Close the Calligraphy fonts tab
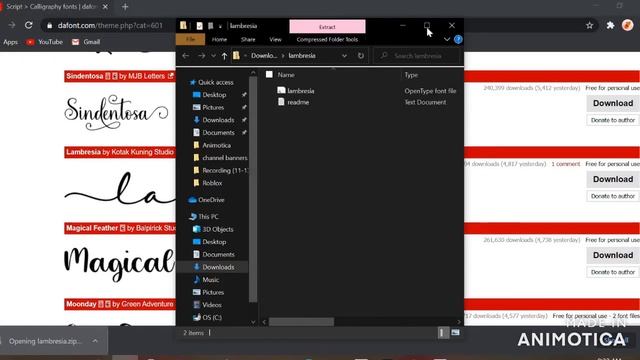The height and width of the screenshot is (360, 640). point(105,7)
